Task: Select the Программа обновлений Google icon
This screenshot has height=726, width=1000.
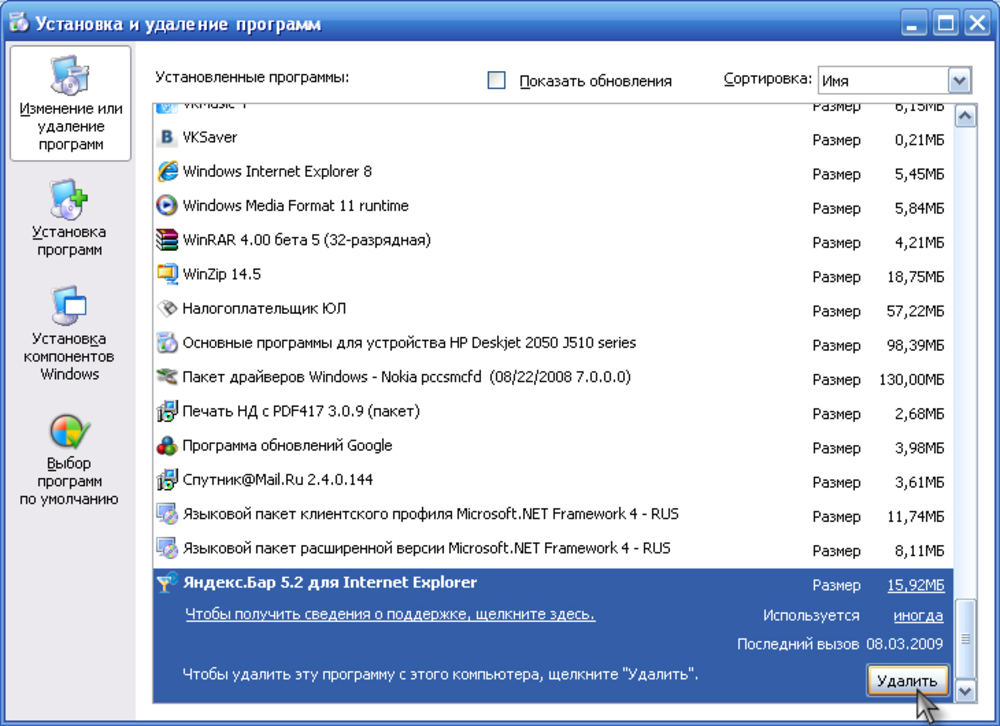Action: pyautogui.click(x=167, y=445)
